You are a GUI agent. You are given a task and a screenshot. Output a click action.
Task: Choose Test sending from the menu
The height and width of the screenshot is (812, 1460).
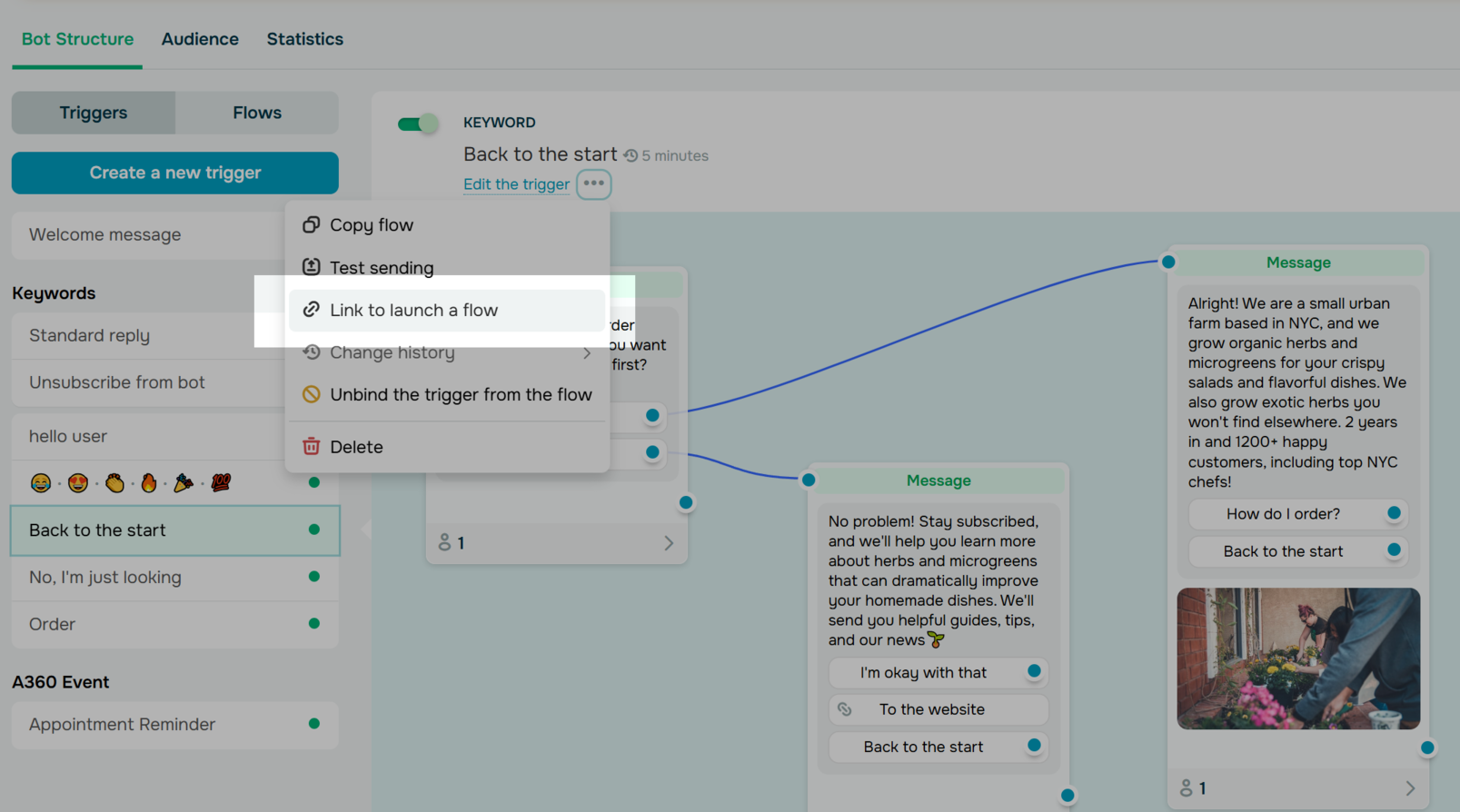point(447,267)
